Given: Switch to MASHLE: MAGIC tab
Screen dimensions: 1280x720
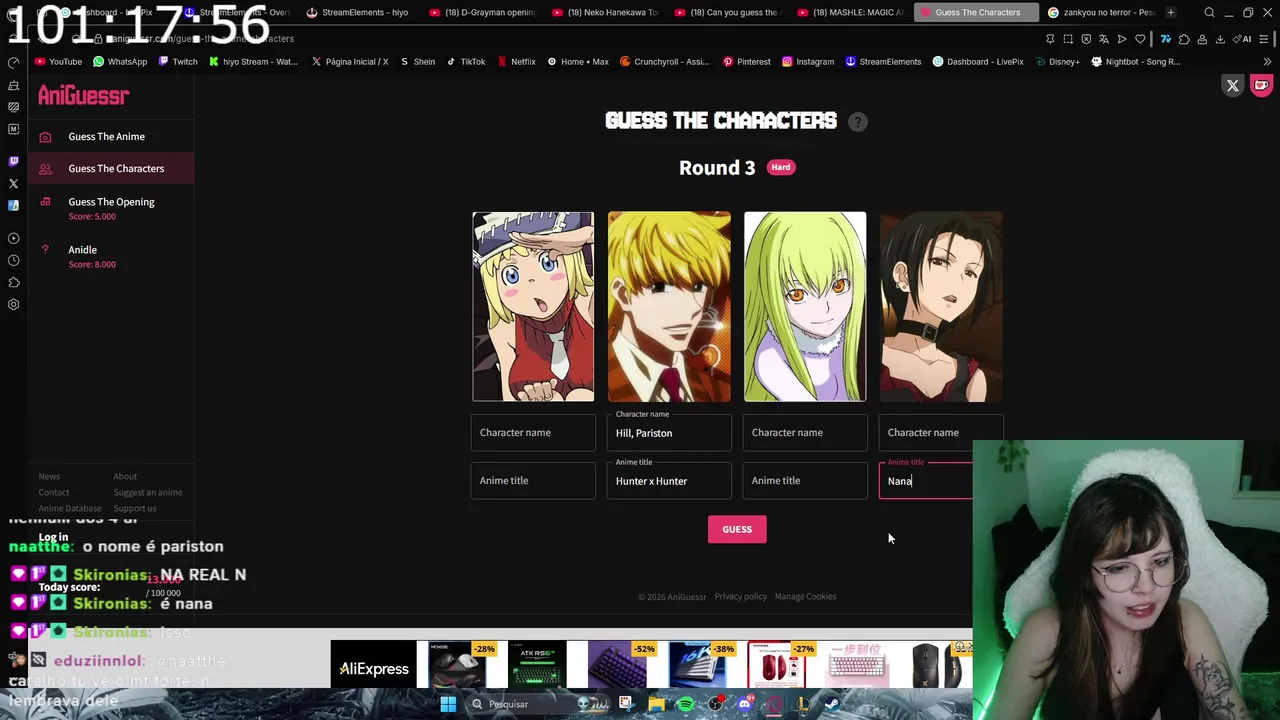Looking at the screenshot, I should pos(850,13).
